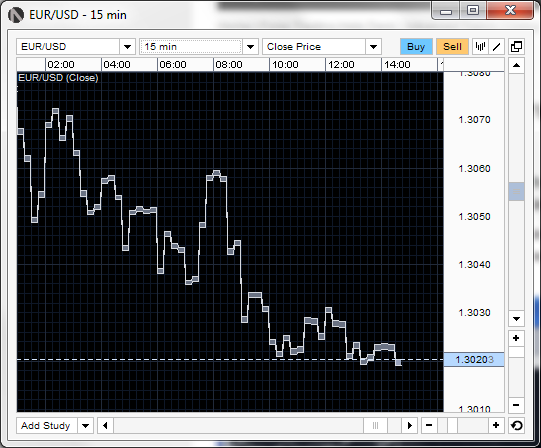Screen dimensions: 541x448
Task: Click horizontal scrollbar left arrow
Action: click(106, 426)
